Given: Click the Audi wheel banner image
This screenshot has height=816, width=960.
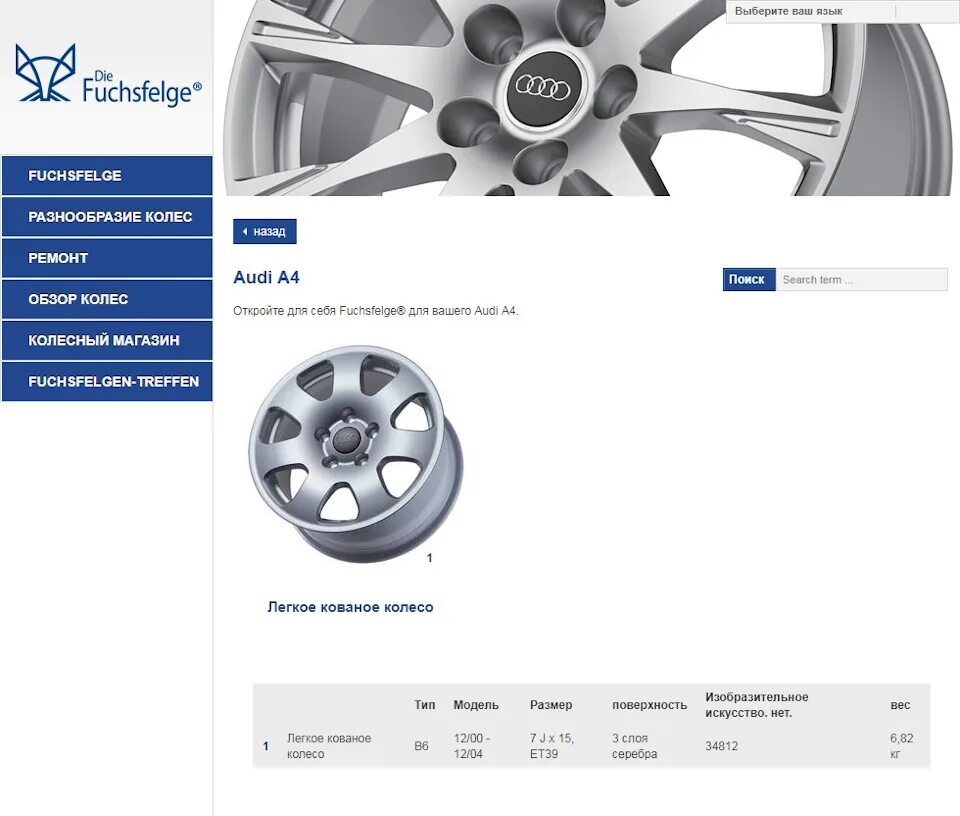Looking at the screenshot, I should [x=588, y=98].
